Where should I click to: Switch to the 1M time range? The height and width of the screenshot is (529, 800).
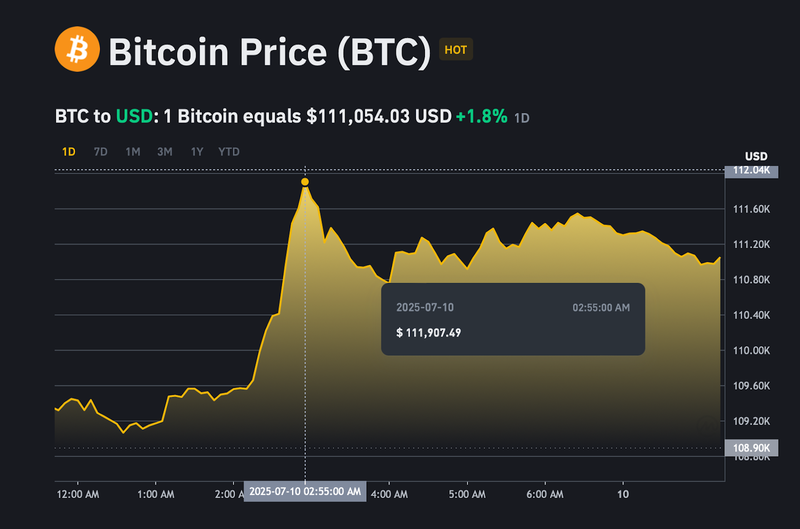click(x=132, y=152)
